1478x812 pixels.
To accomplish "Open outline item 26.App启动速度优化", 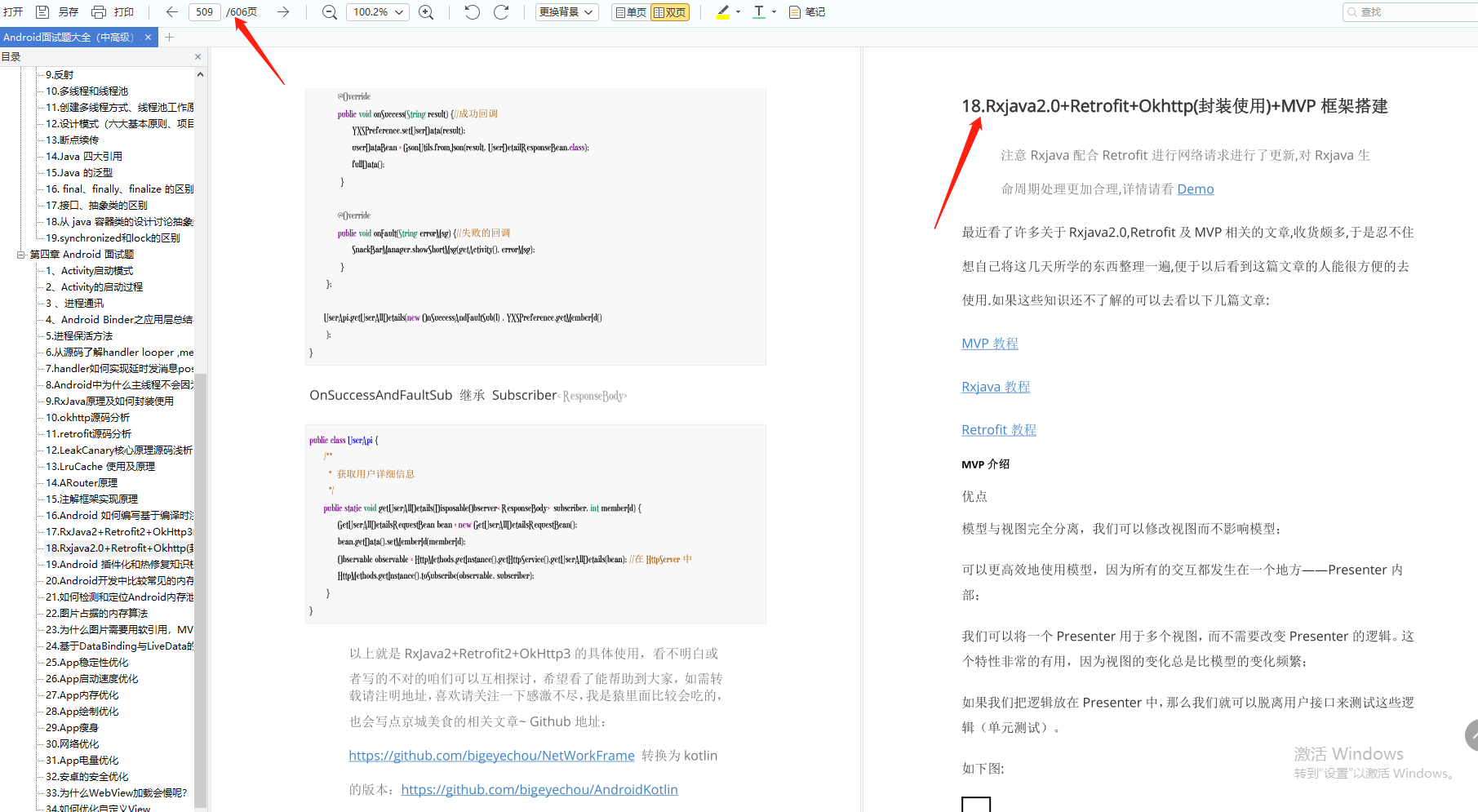I will pyautogui.click(x=92, y=679).
